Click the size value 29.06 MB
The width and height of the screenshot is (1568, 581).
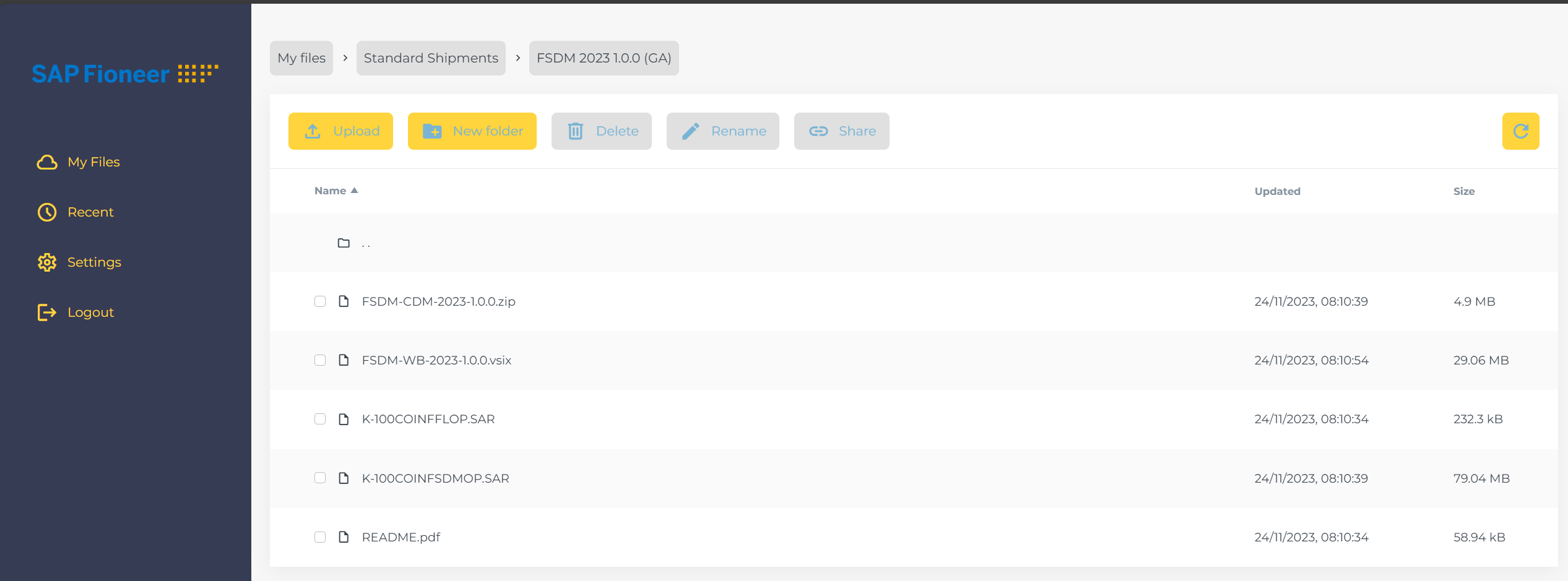coord(1481,360)
